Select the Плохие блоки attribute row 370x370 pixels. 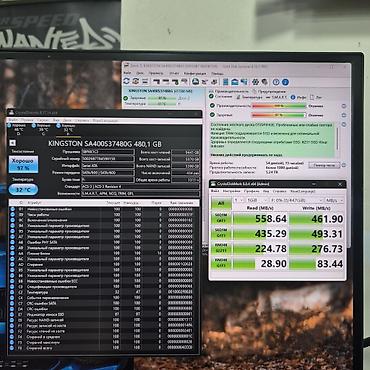[x=104, y=253]
